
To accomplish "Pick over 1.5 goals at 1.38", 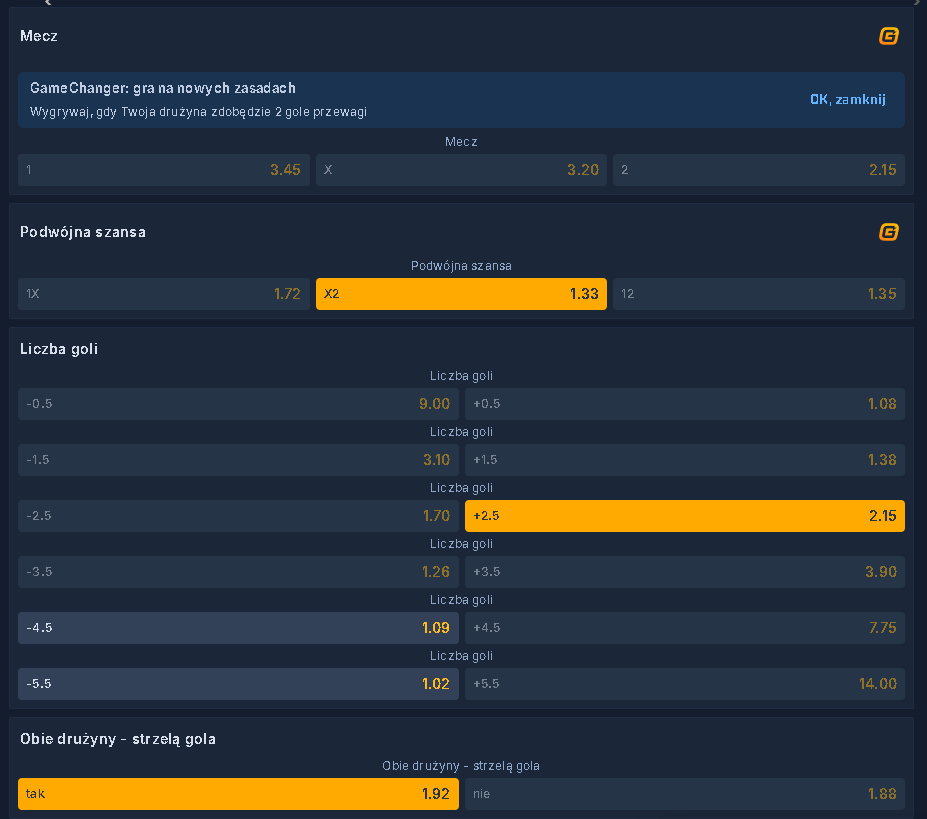I will click(684, 460).
